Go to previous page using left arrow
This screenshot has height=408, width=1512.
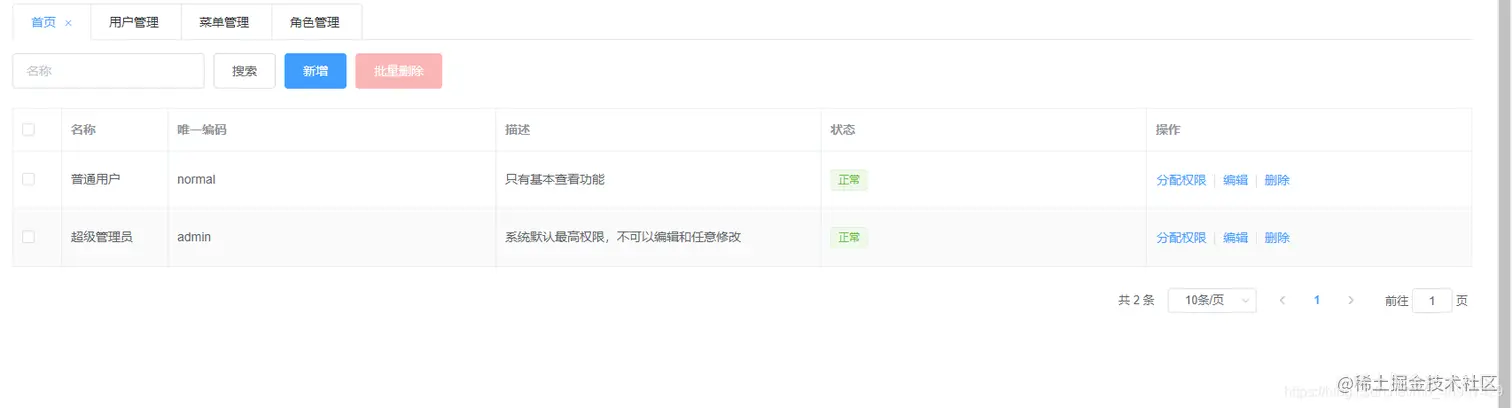(x=1282, y=300)
